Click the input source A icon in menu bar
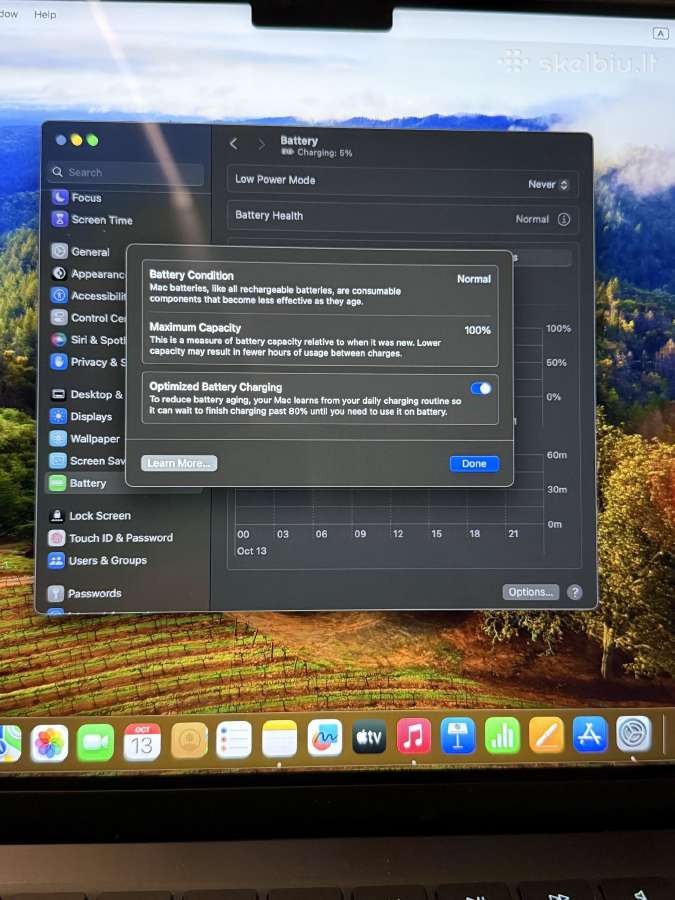The image size is (675, 900). 661,34
